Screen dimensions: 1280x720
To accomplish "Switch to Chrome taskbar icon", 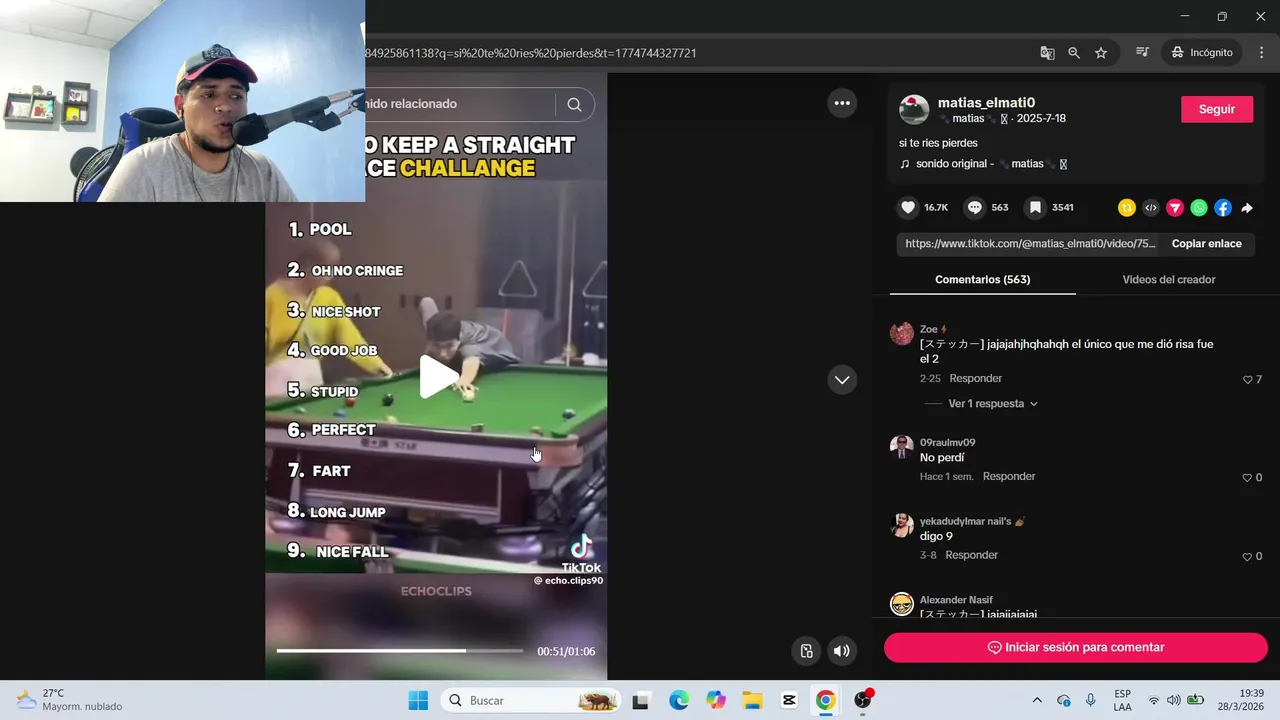I will tap(826, 701).
